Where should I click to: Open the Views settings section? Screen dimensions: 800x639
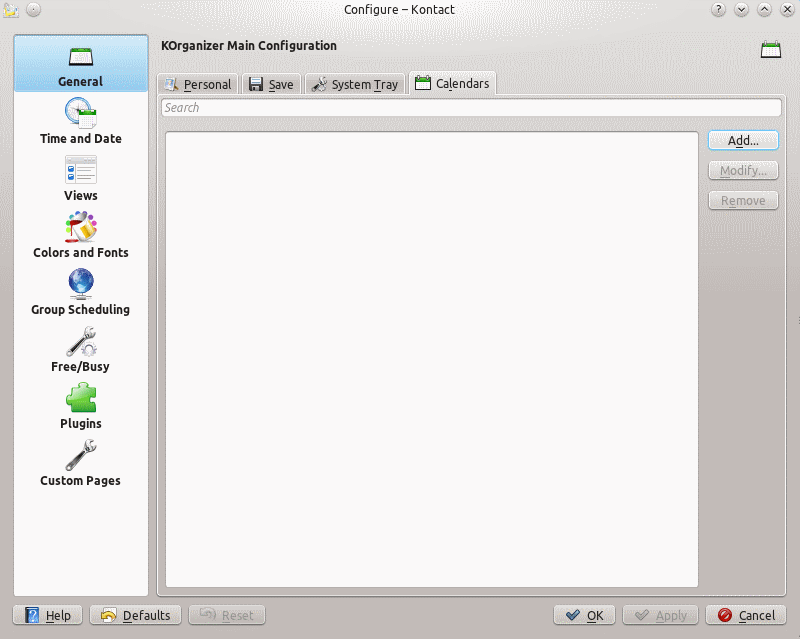pyautogui.click(x=81, y=178)
